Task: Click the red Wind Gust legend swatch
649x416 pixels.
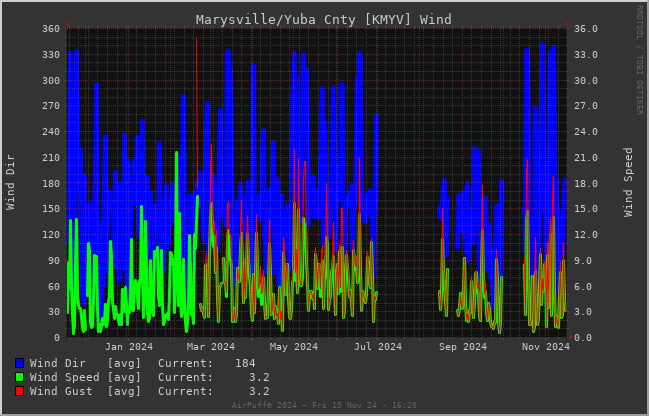Action: [x=19, y=391]
